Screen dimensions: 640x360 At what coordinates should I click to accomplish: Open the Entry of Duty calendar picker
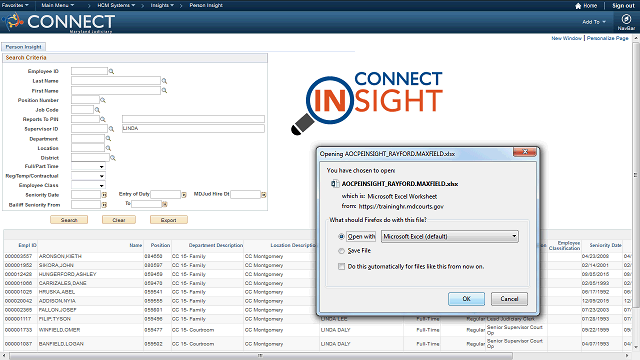184,195
